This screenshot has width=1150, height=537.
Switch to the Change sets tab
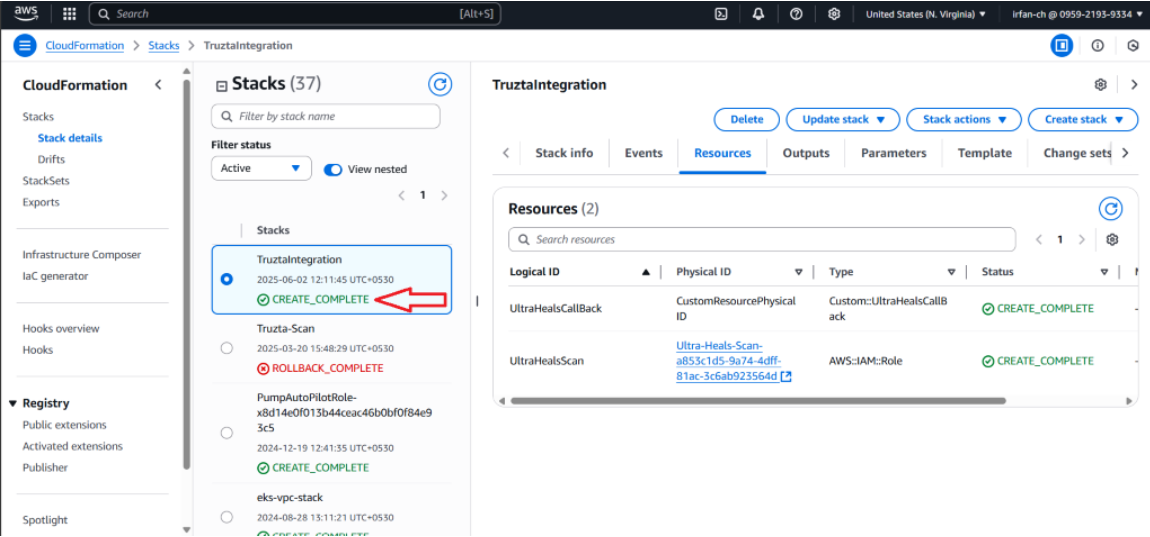pos(1077,153)
